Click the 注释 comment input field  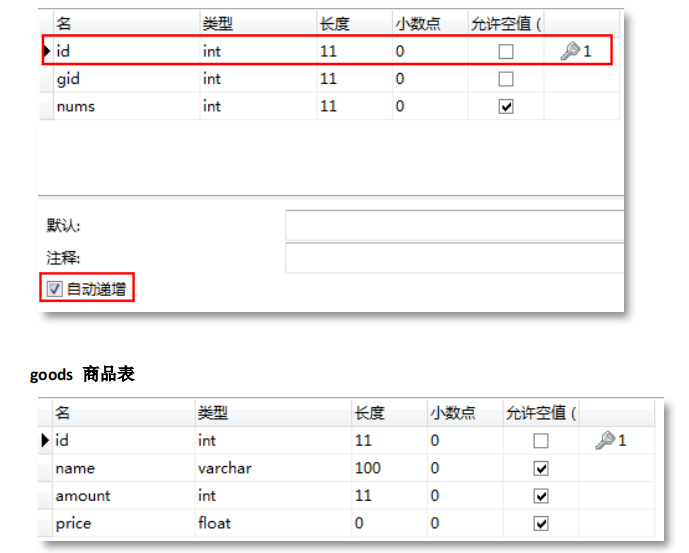454,258
